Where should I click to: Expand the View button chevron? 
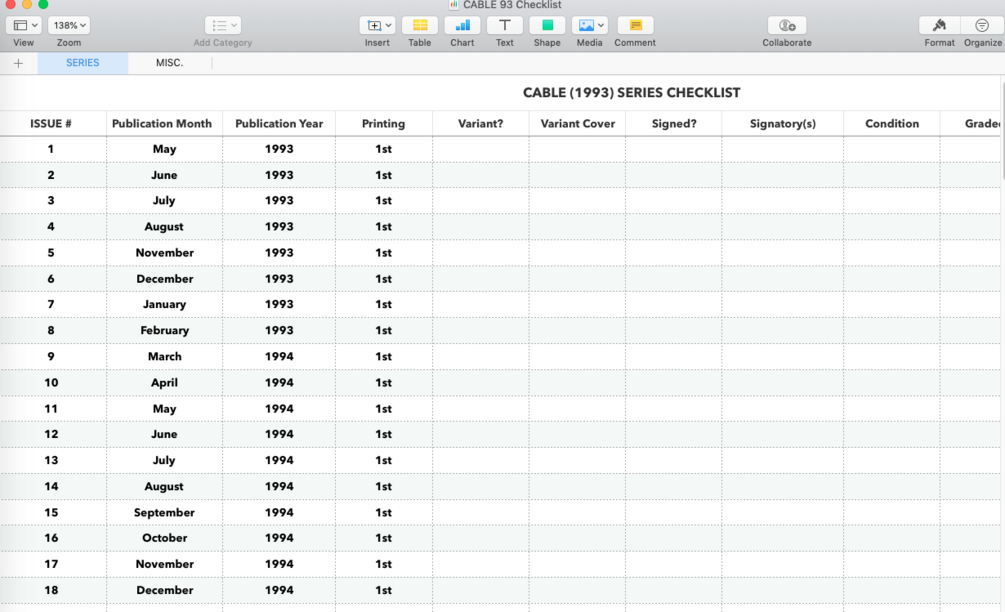coord(35,26)
